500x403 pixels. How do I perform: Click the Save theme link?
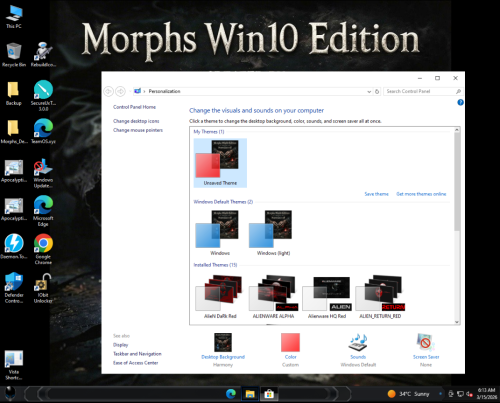click(x=376, y=194)
